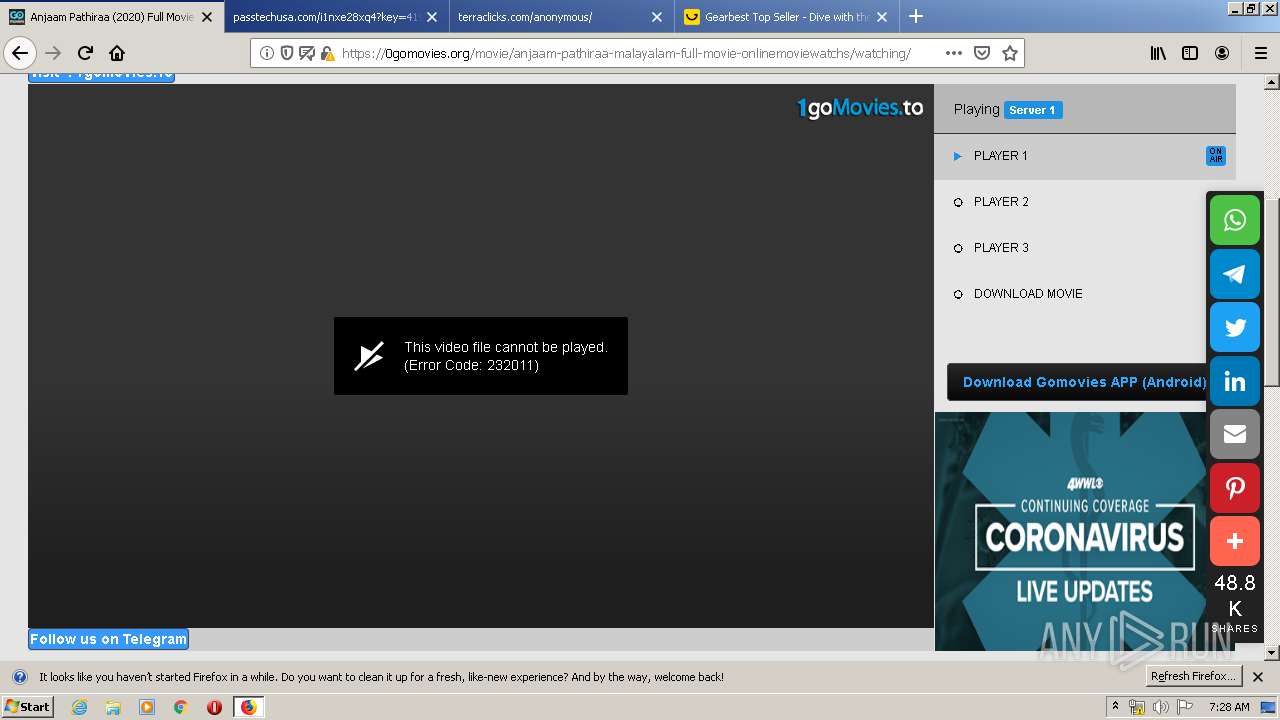Dismiss the Firefox refresh notification bar
The width and height of the screenshot is (1280, 720).
pos(1258,677)
